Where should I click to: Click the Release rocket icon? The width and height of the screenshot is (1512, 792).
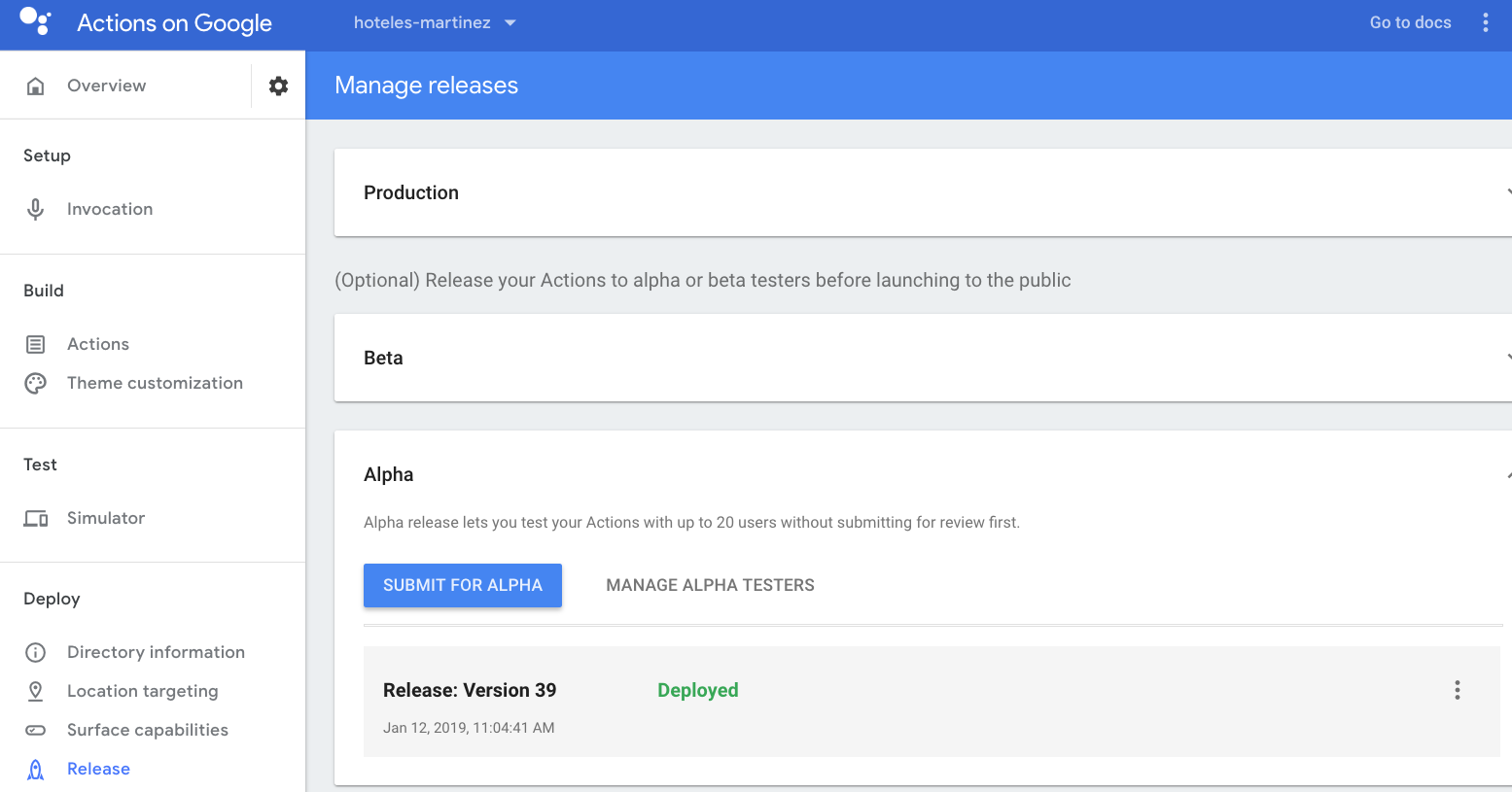tap(36, 769)
